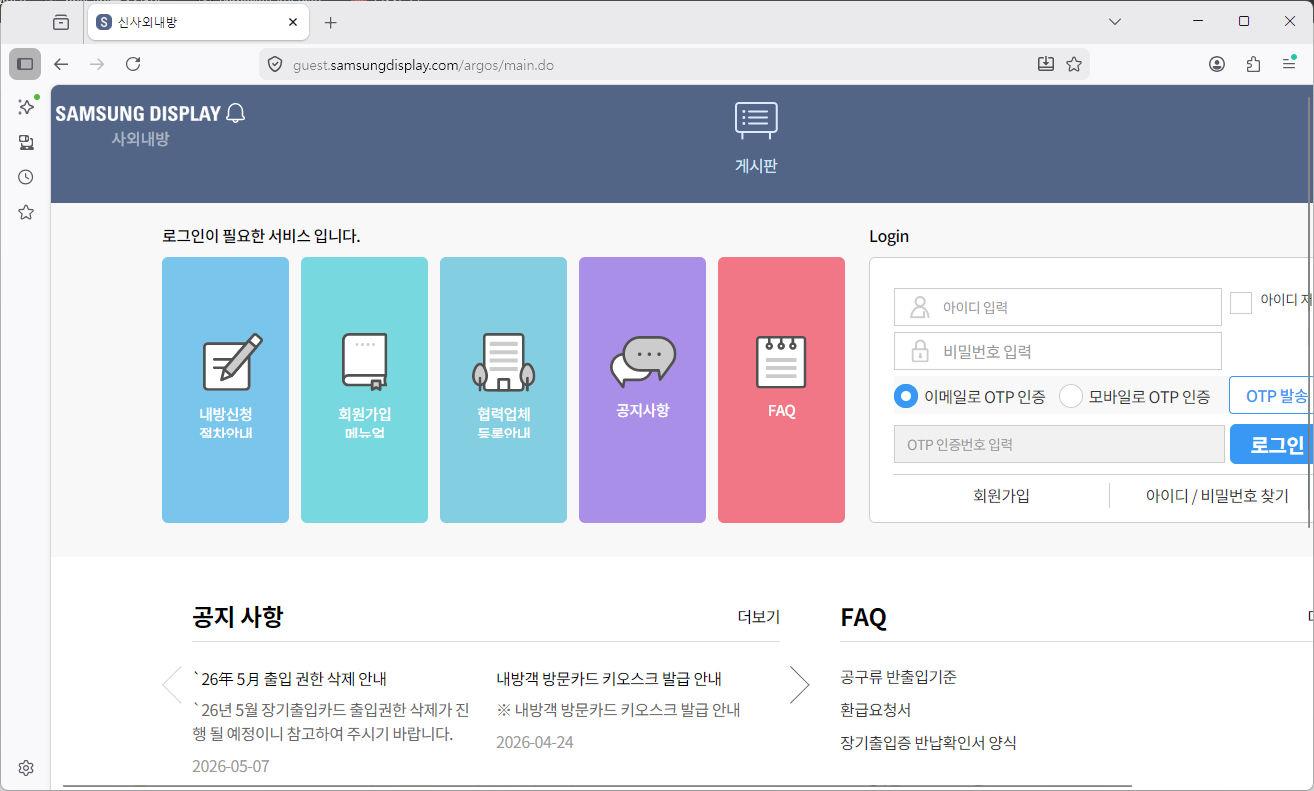Click the notification bell beside SAMSUNG DISPLAY
1314x791 pixels.
click(235, 113)
